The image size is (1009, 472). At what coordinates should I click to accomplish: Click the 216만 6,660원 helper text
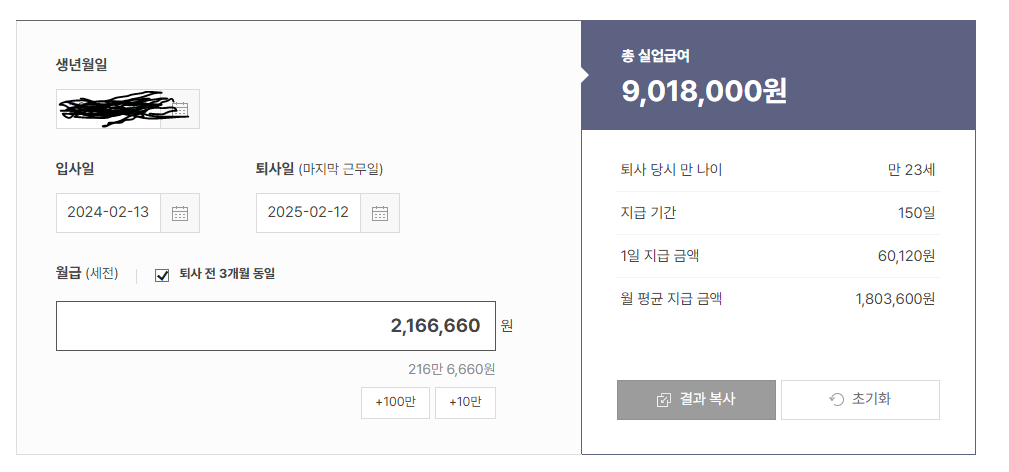pos(451,369)
